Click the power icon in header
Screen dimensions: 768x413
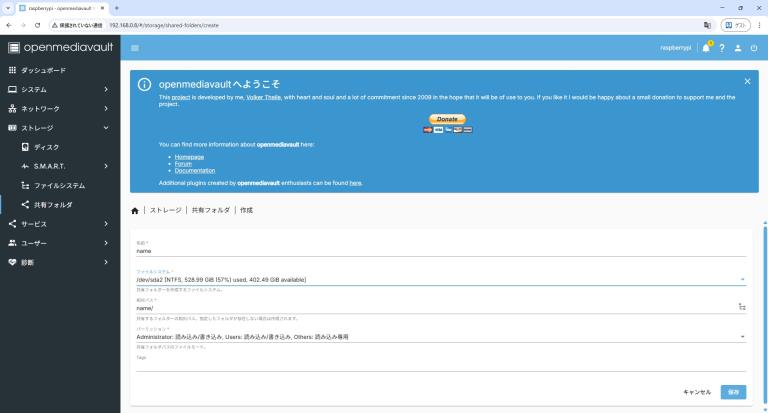point(754,48)
